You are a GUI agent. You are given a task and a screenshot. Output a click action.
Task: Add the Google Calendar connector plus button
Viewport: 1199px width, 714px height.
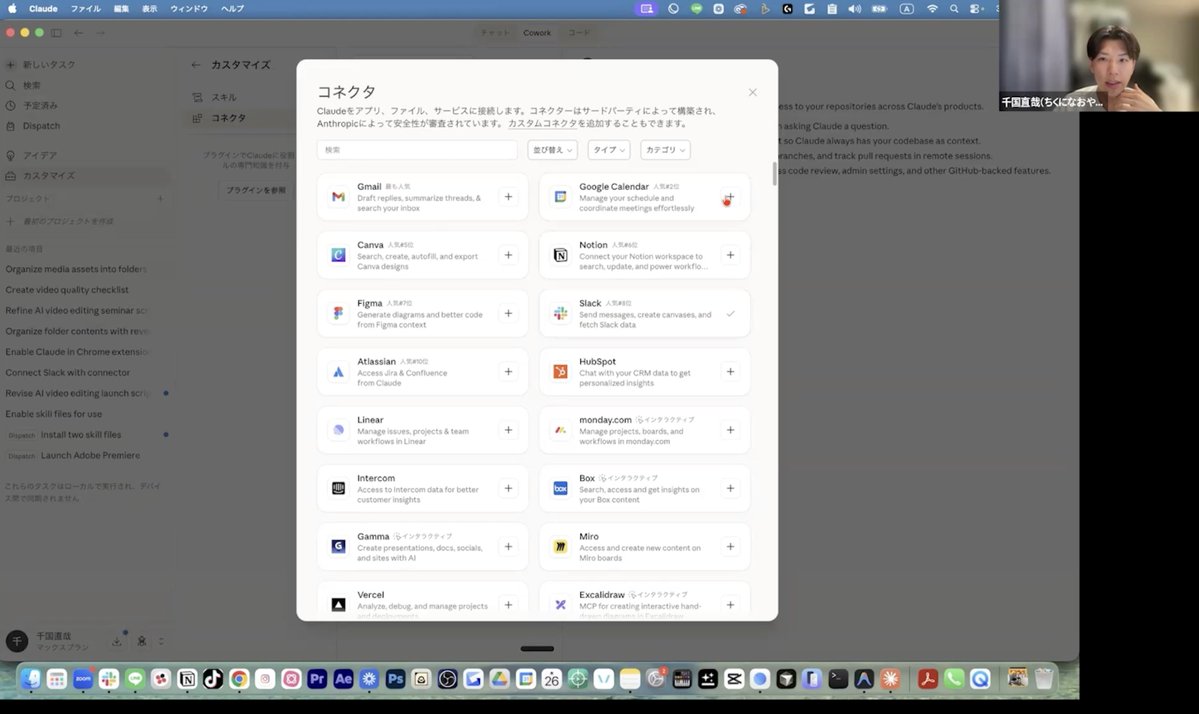pos(730,196)
